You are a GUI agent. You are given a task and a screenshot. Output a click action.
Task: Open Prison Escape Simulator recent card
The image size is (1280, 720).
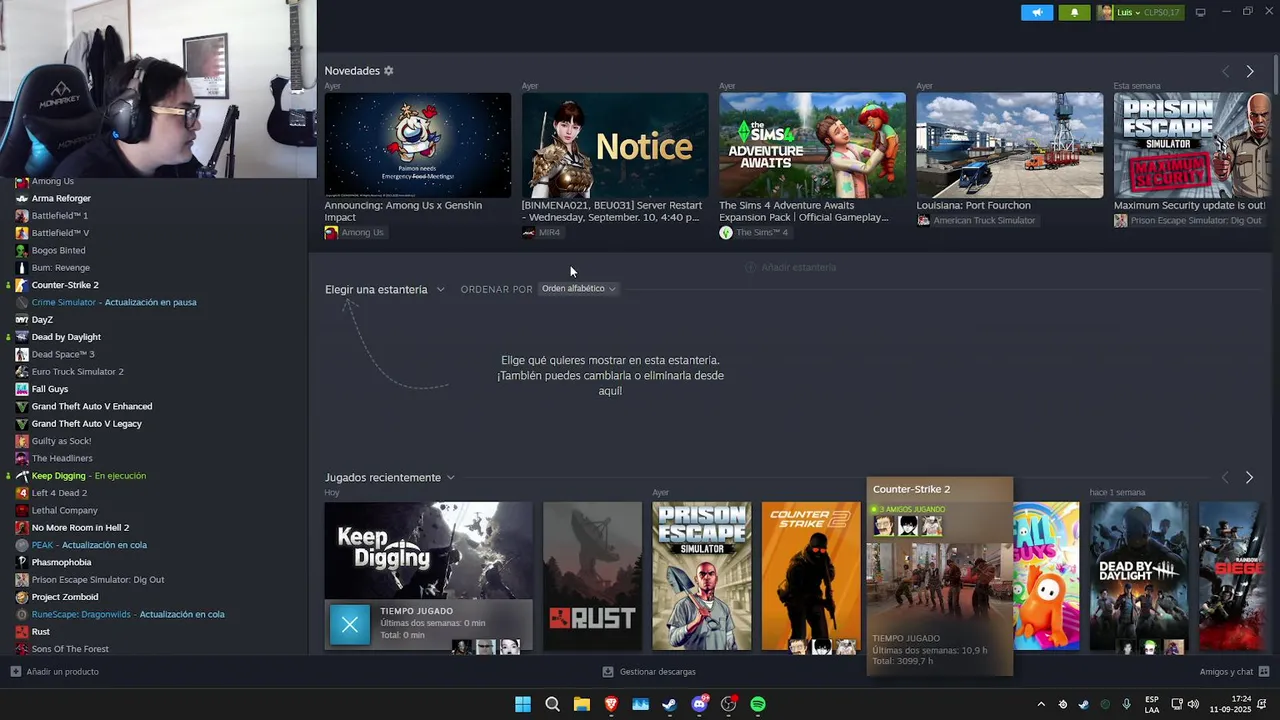pyautogui.click(x=702, y=576)
